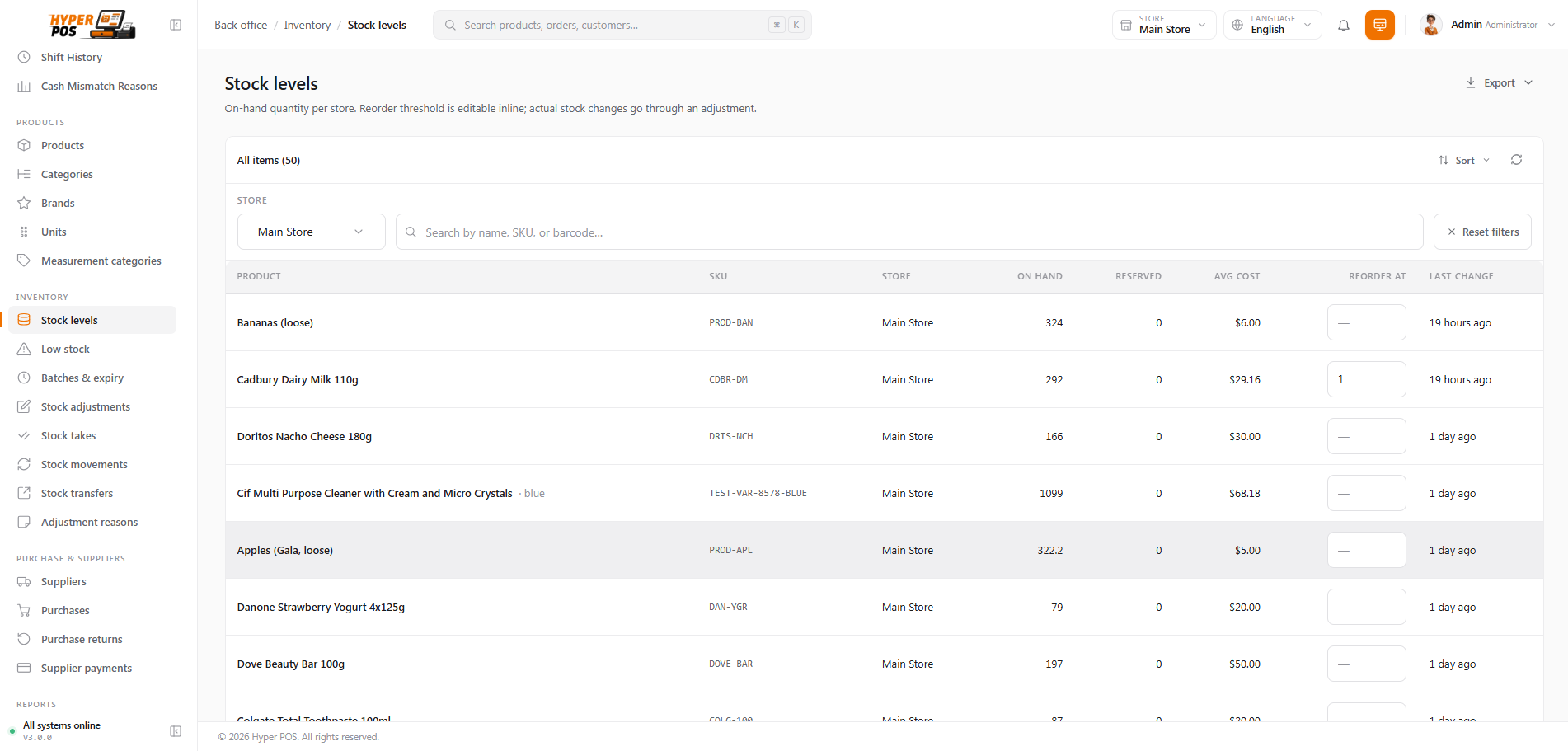The height and width of the screenshot is (751, 1568).
Task: Open the Main Store filter dropdown
Action: (x=311, y=232)
